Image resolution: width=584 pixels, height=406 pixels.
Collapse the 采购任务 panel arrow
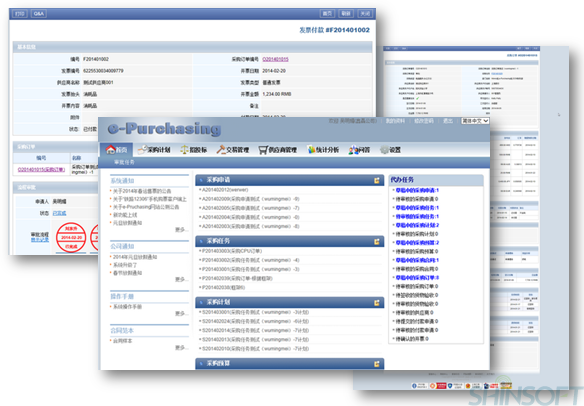click(201, 241)
